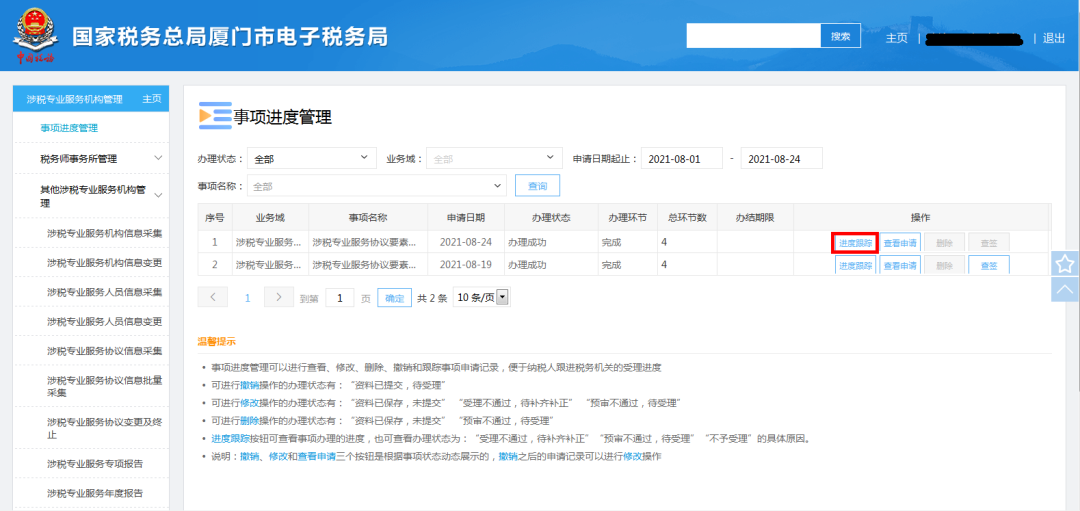Select 事项进度管理 in sidebar
This screenshot has width=1080, height=511.
pyautogui.click(x=69, y=128)
